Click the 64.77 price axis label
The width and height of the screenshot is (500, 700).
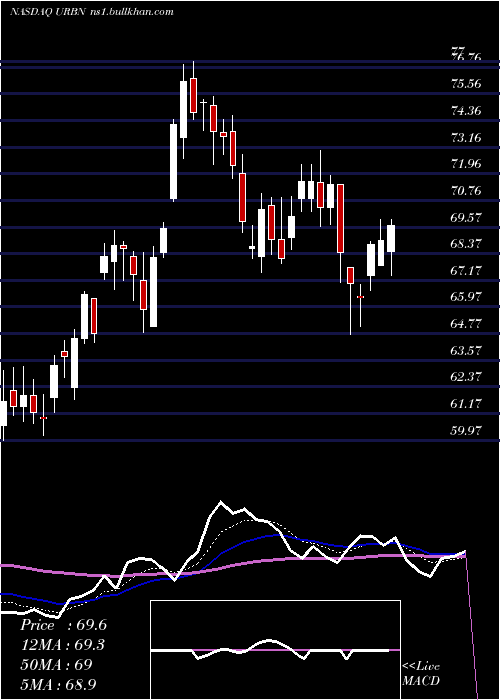(466, 324)
